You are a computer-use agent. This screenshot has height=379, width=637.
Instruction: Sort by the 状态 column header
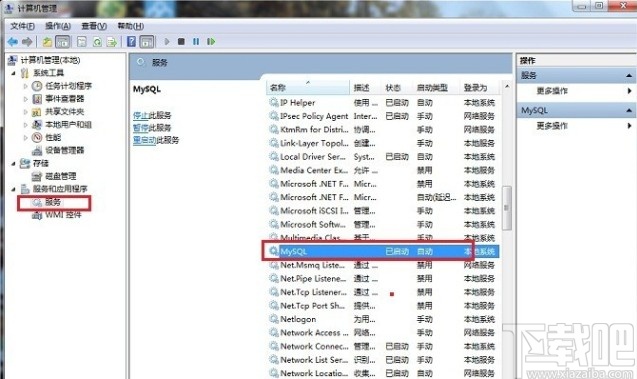pyautogui.click(x=397, y=87)
